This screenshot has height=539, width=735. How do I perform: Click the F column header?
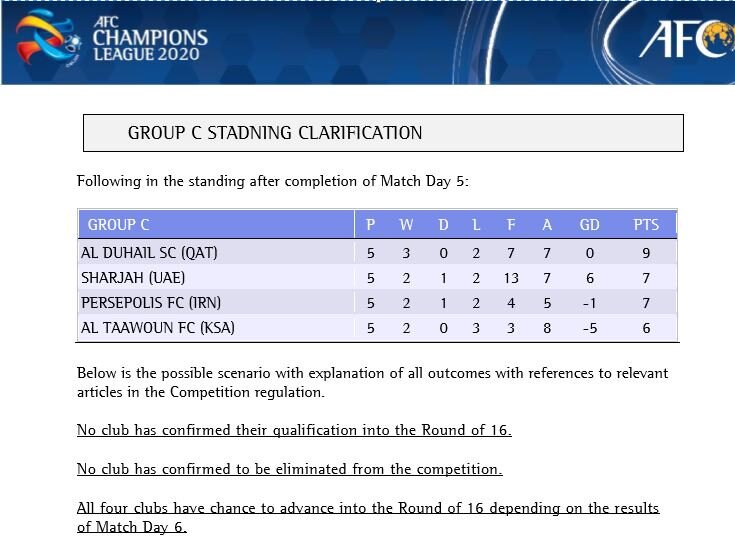512,225
